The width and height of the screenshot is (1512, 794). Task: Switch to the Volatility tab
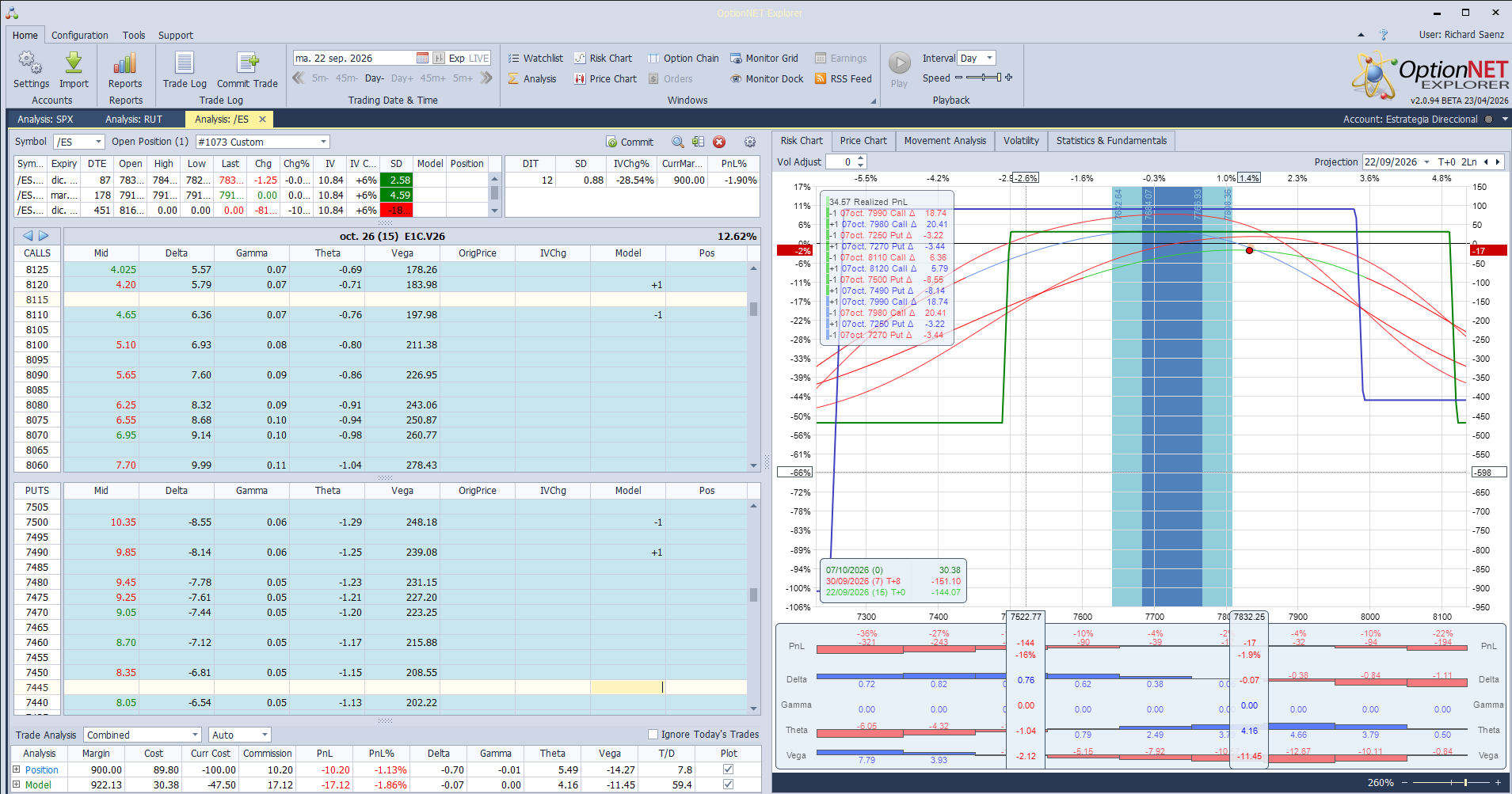click(1021, 141)
